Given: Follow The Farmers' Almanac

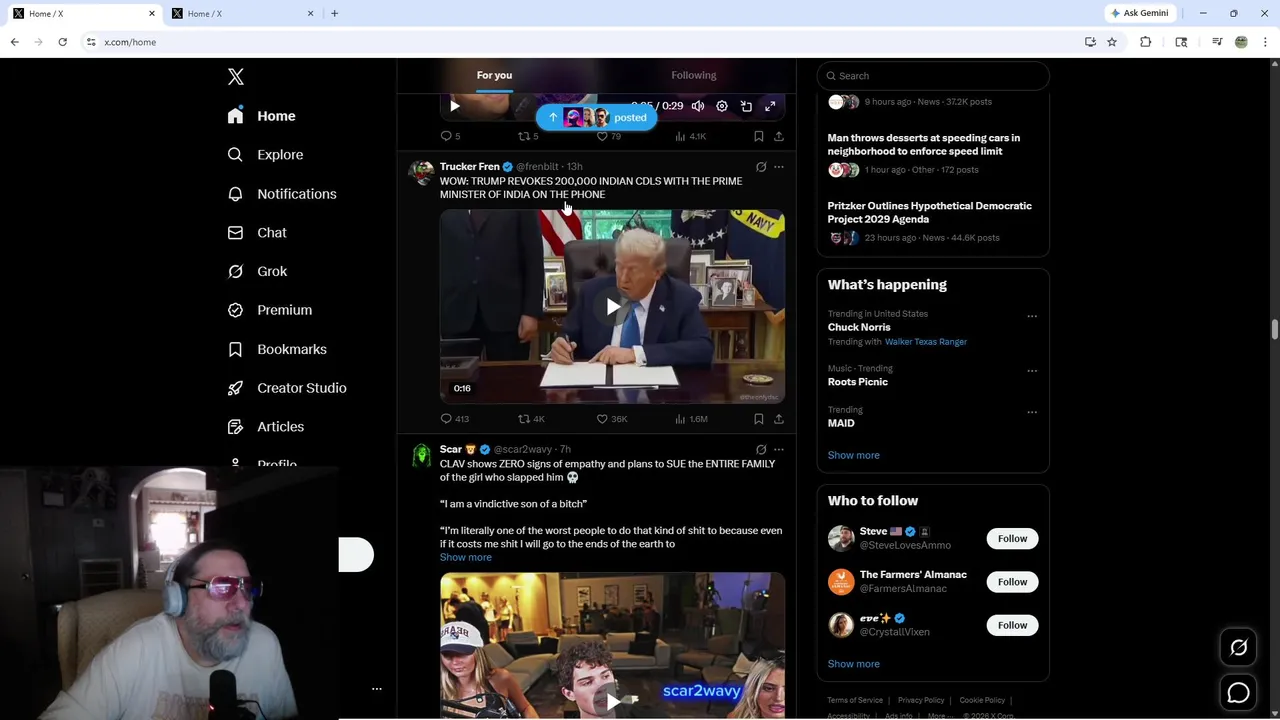Looking at the screenshot, I should coord(1012,582).
